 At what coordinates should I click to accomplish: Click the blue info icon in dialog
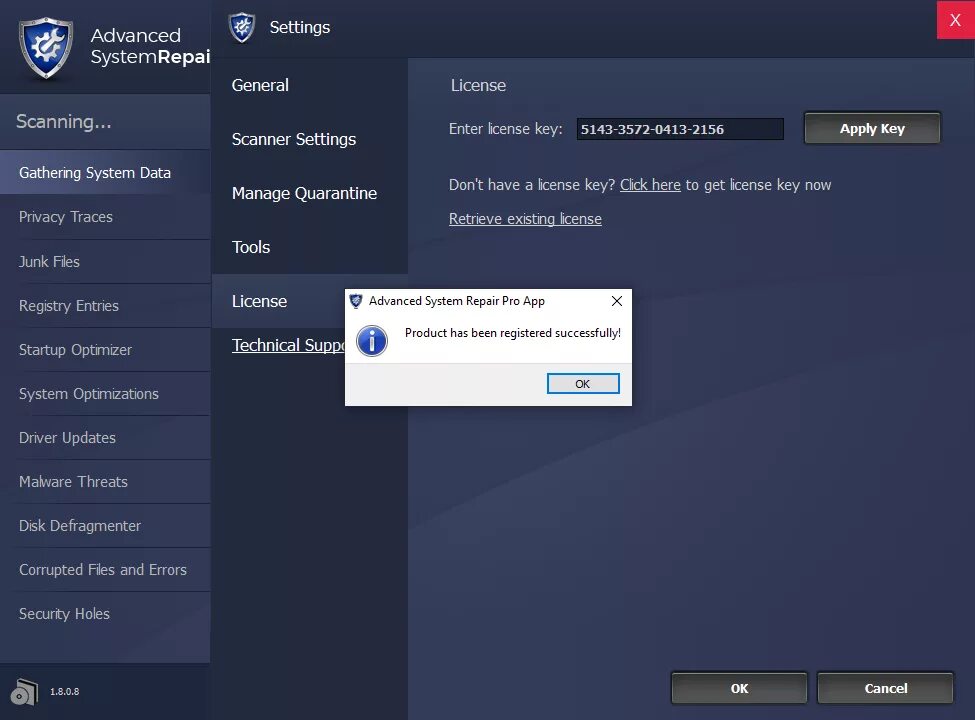click(372, 341)
